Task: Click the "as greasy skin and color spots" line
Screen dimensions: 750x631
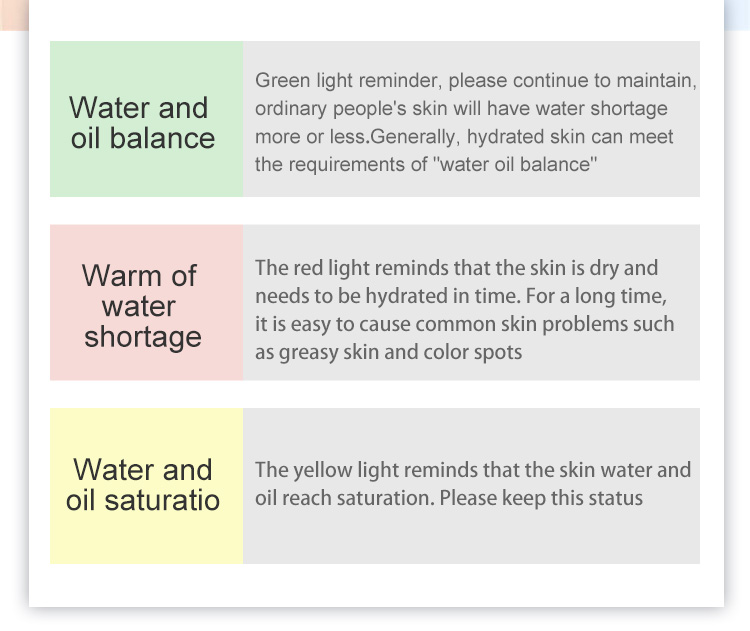Action: point(389,352)
